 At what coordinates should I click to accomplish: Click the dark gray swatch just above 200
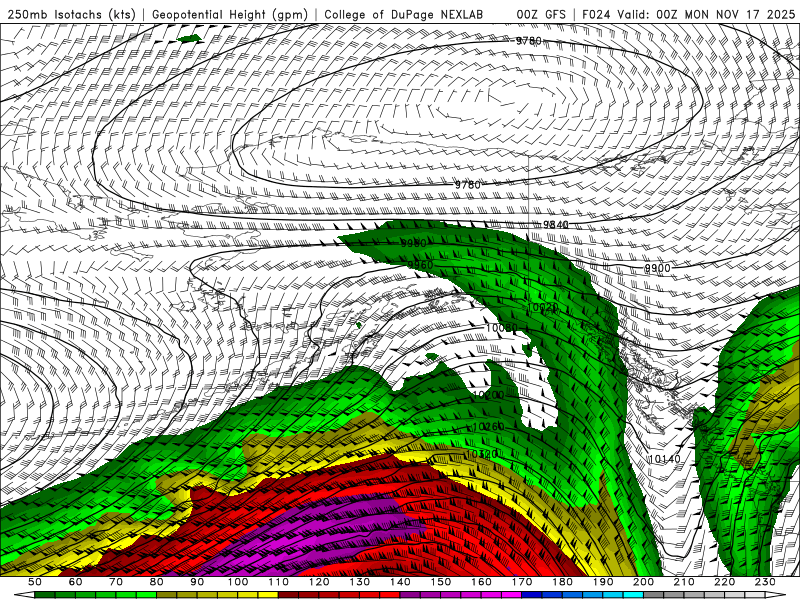pos(654,595)
